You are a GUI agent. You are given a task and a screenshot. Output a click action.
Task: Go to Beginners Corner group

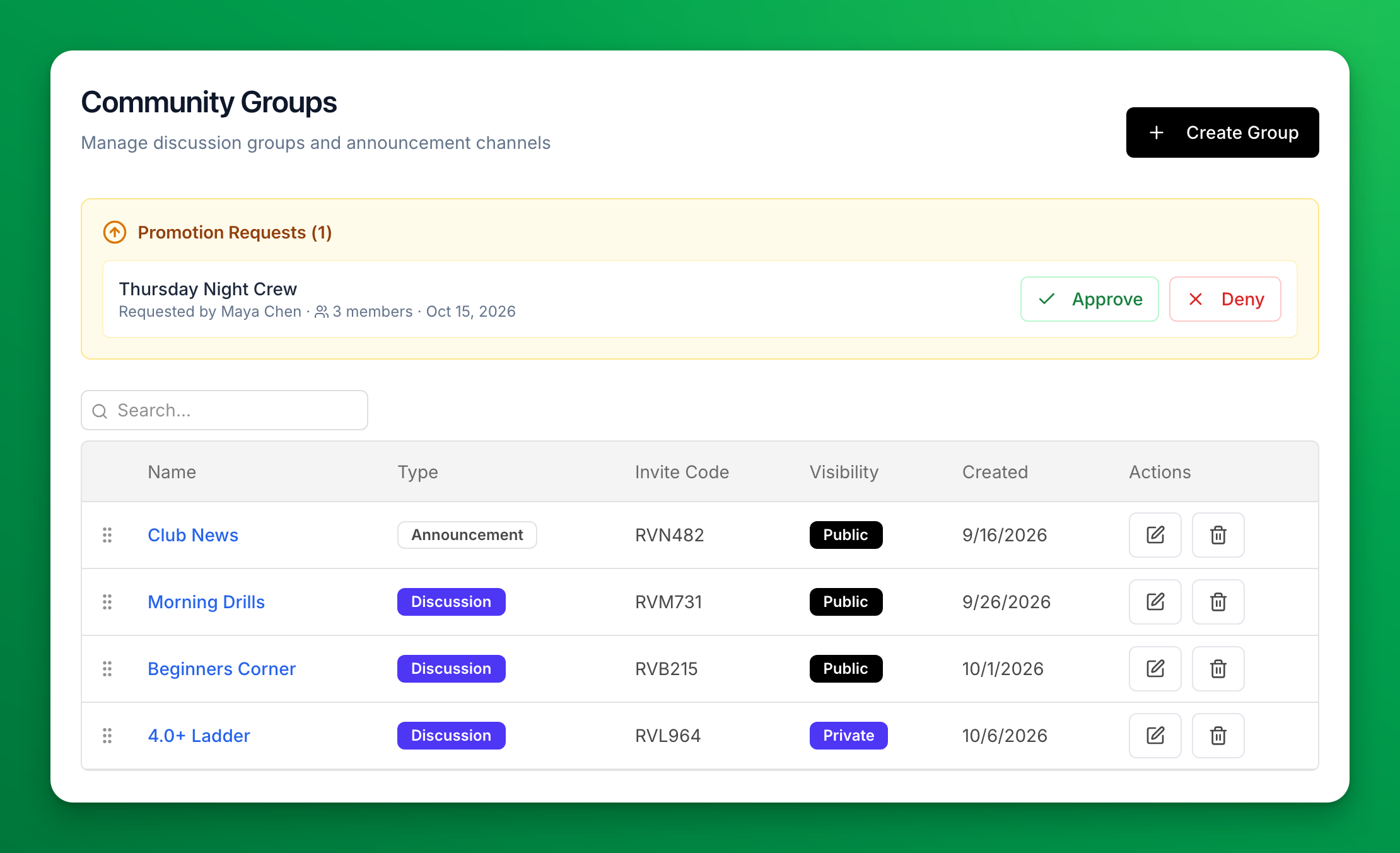click(221, 669)
